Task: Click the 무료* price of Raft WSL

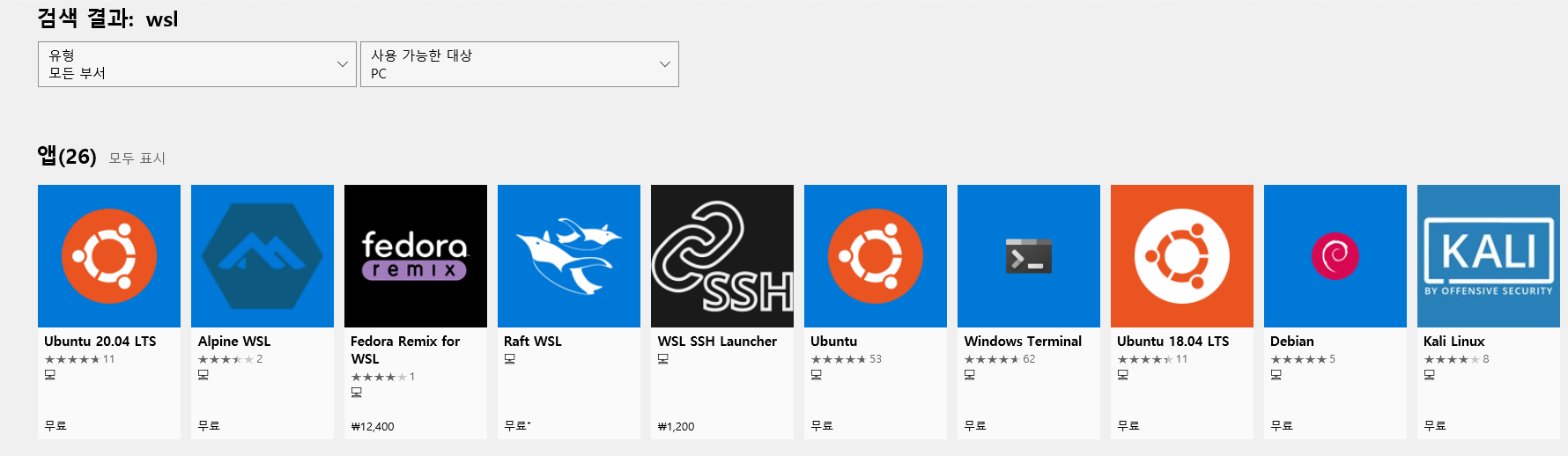Action: tap(518, 426)
